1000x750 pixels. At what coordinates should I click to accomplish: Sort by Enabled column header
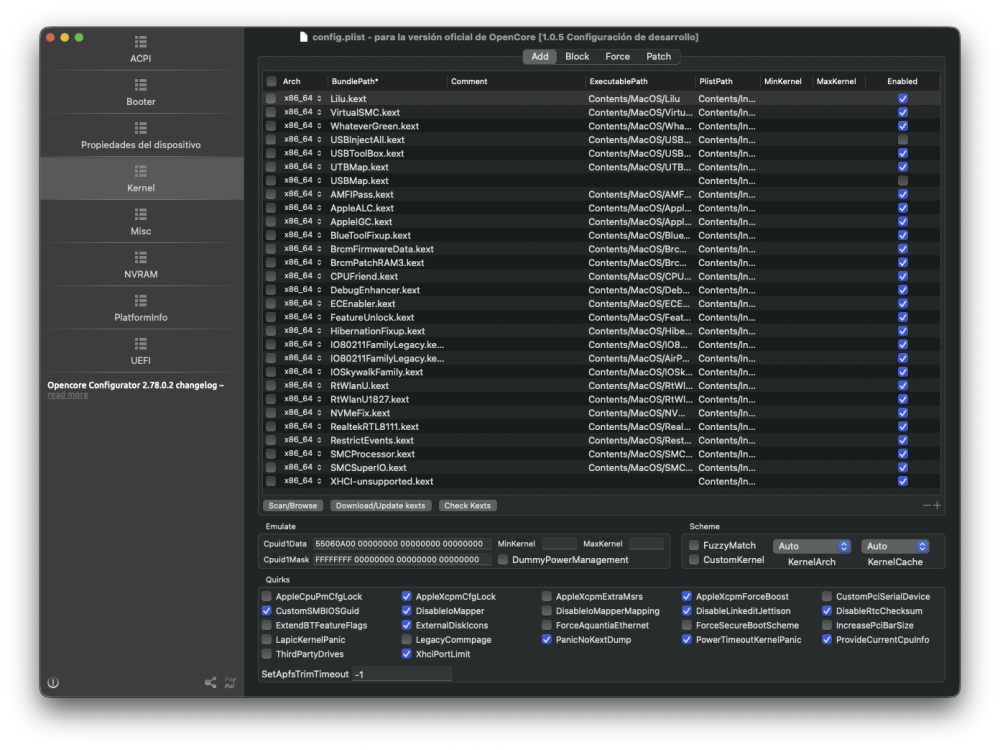coord(902,81)
